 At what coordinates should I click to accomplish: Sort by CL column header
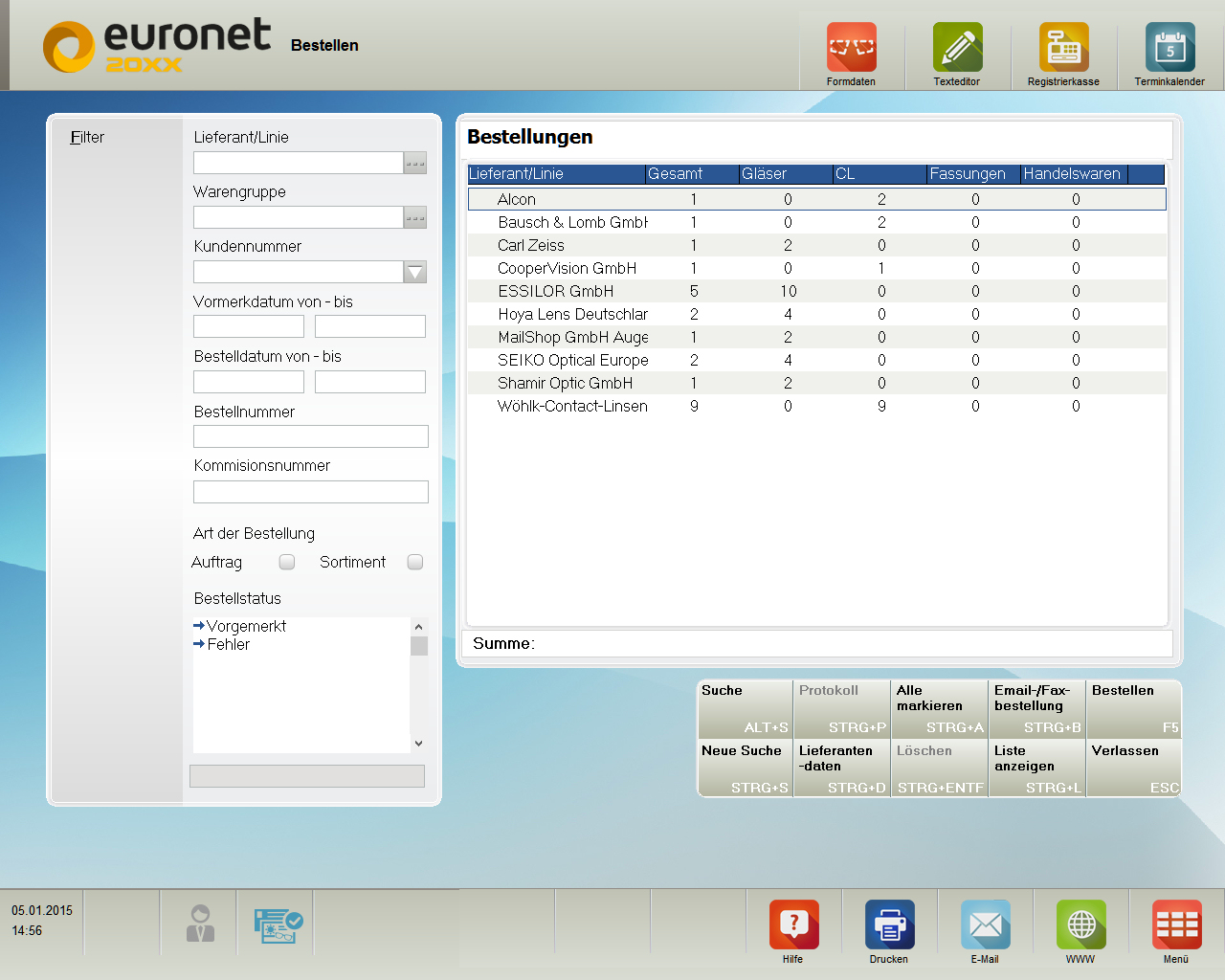[880, 174]
